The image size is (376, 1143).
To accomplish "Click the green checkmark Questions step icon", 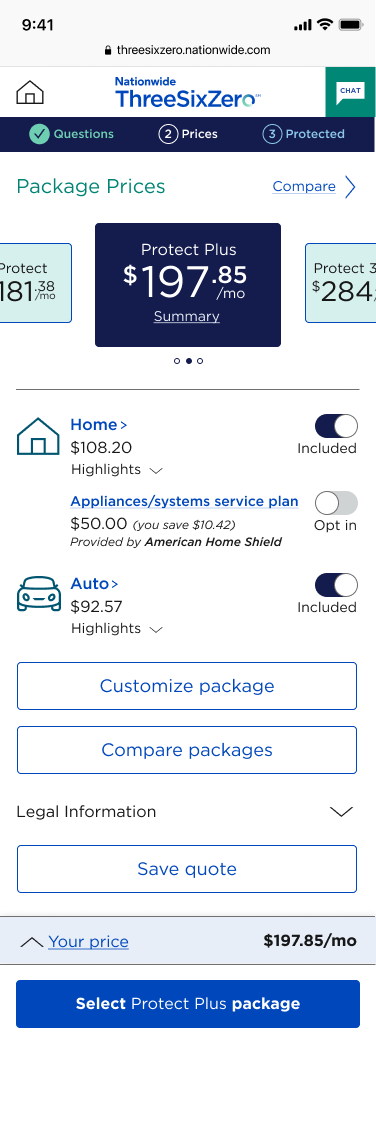I will coord(39,134).
